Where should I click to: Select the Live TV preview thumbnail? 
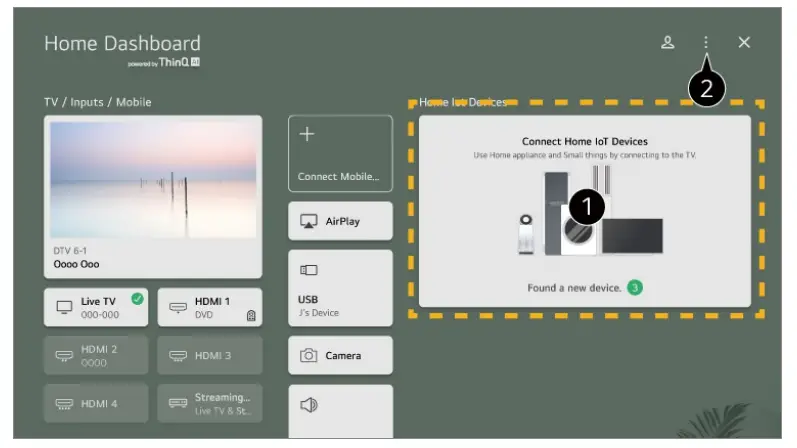click(x=153, y=180)
